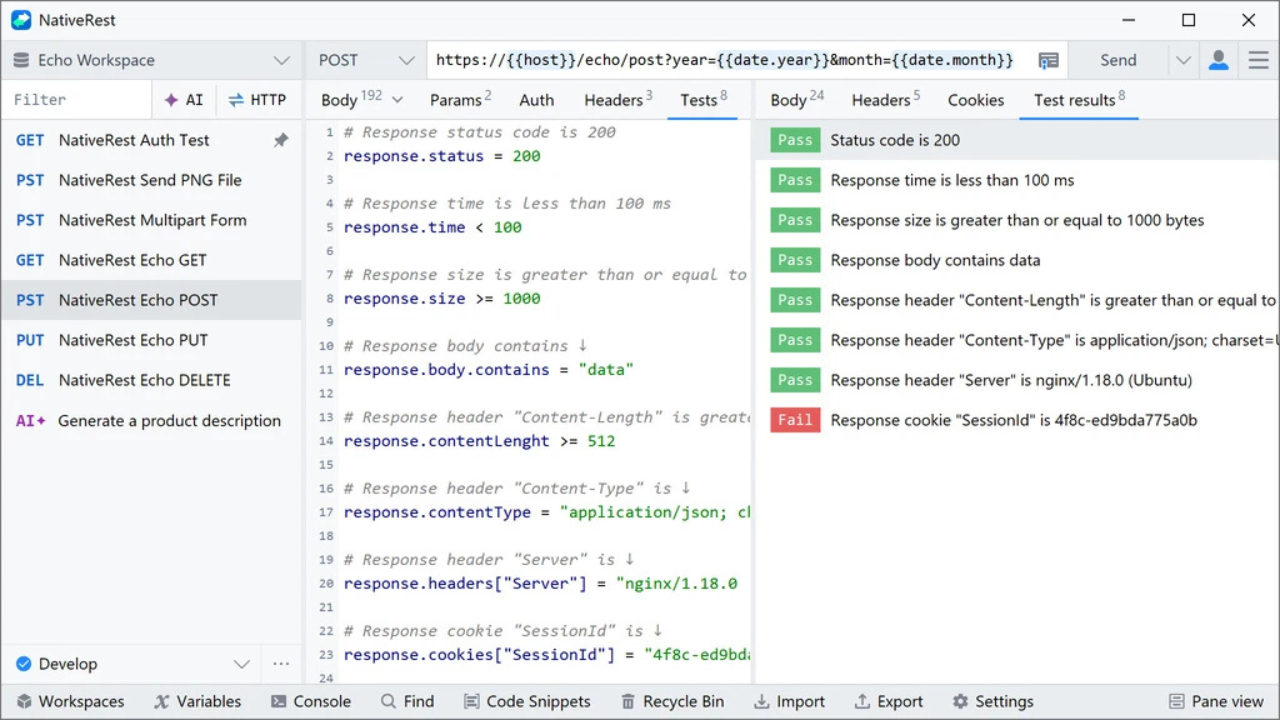Click the pin icon on NativeRest Auth Test
Image resolution: width=1280 pixels, height=720 pixels.
click(281, 141)
